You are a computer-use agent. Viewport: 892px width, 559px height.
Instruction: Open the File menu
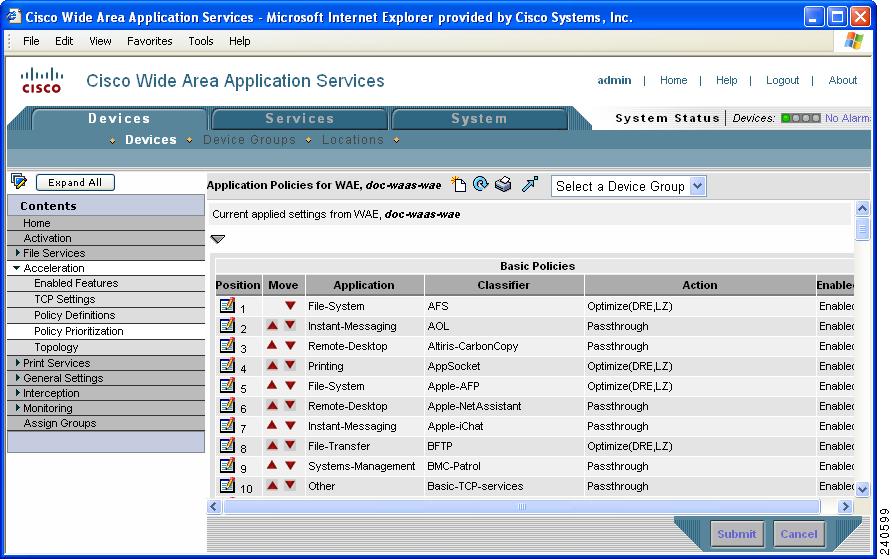point(31,41)
